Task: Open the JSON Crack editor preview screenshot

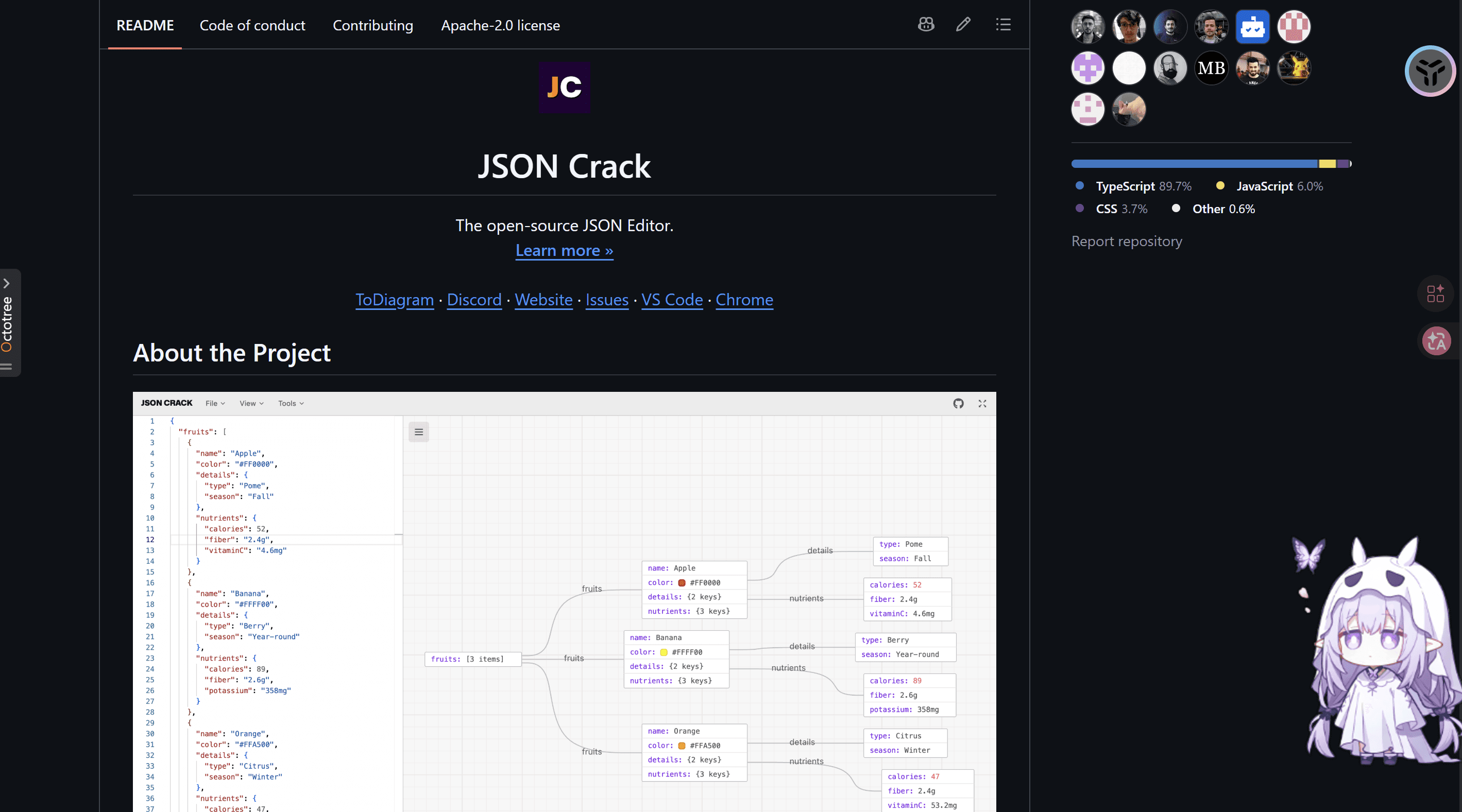Action: click(x=564, y=601)
